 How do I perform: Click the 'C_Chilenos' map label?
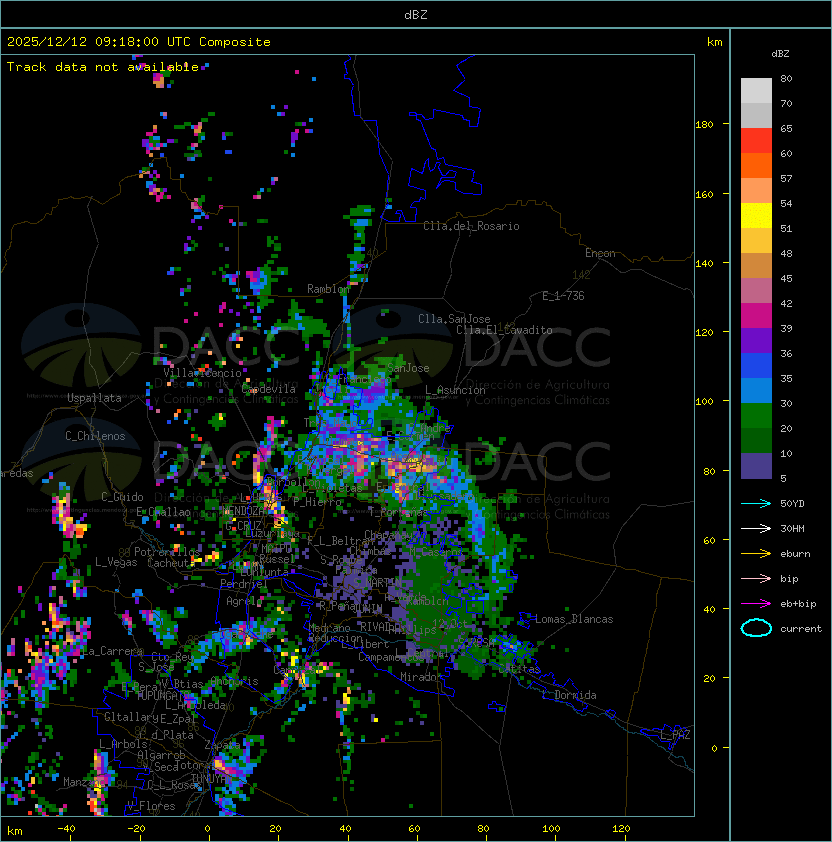[x=95, y=436]
